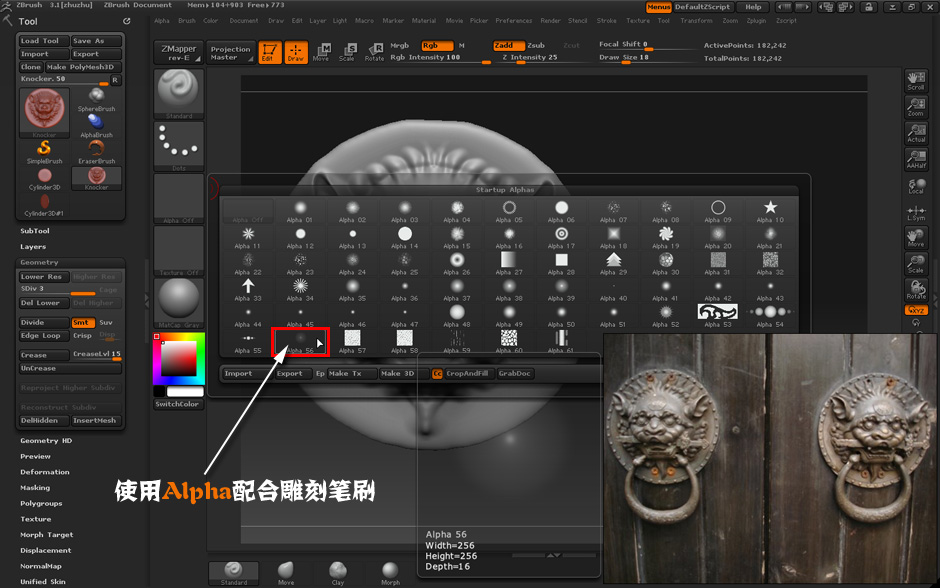Expand the Masking section
Screen dimensions: 940x588
pyautogui.click(x=35, y=488)
